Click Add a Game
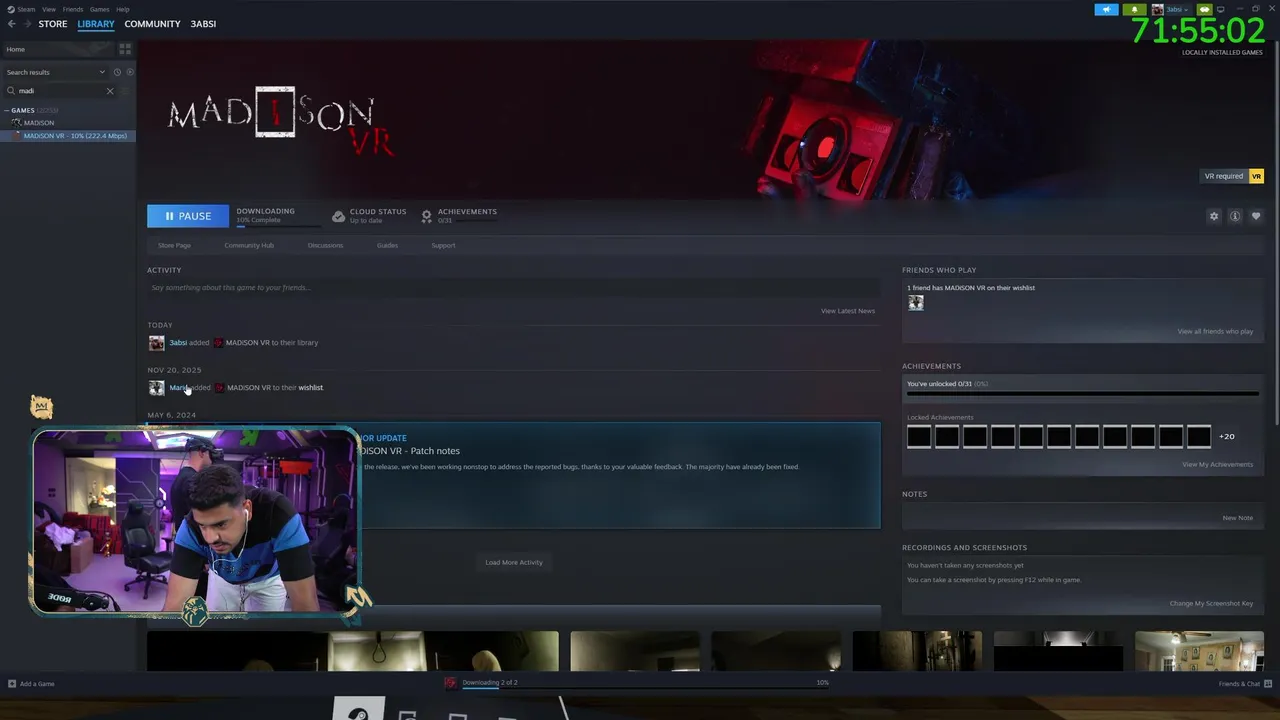 pos(31,684)
